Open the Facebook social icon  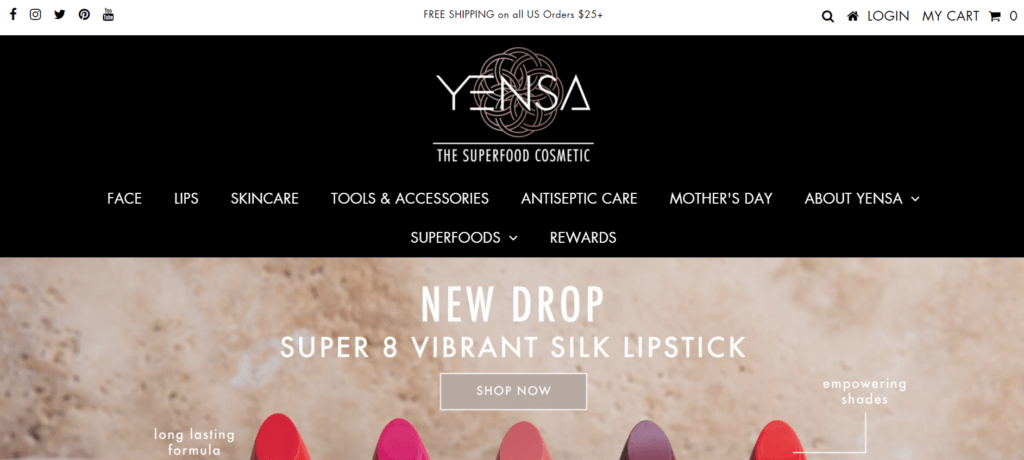[x=13, y=14]
